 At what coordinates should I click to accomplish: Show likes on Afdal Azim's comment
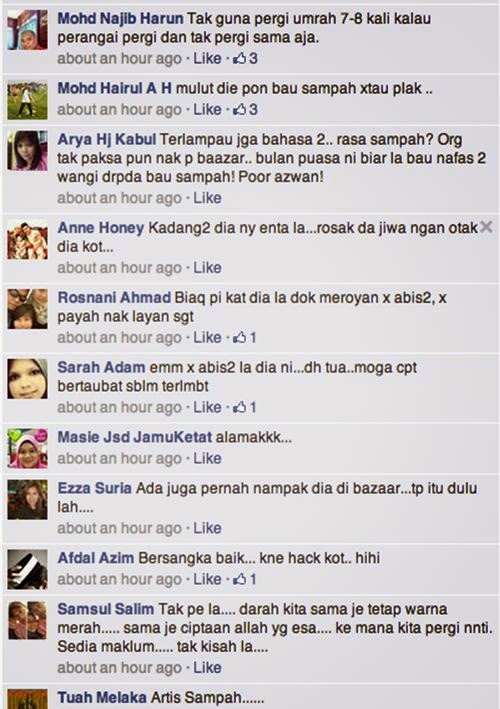245,579
